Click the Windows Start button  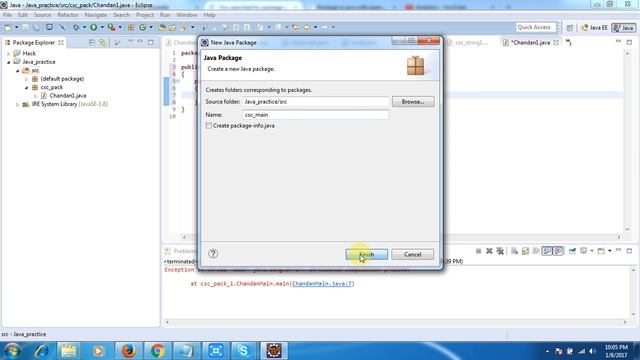pyautogui.click(x=12, y=351)
